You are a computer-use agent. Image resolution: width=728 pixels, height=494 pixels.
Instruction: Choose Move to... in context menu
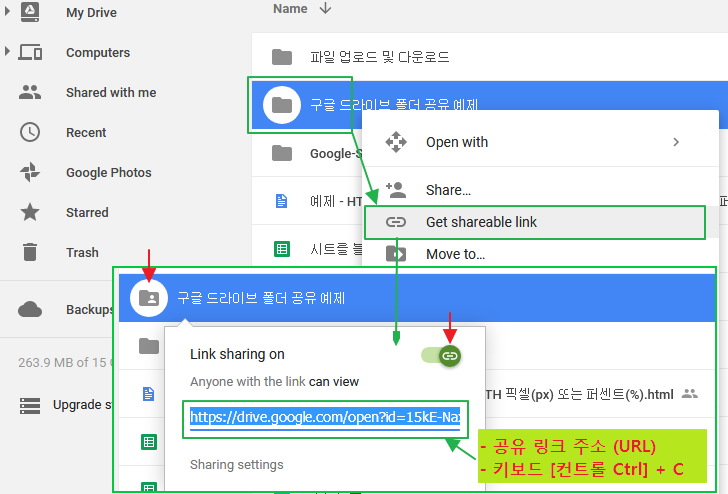pos(540,254)
